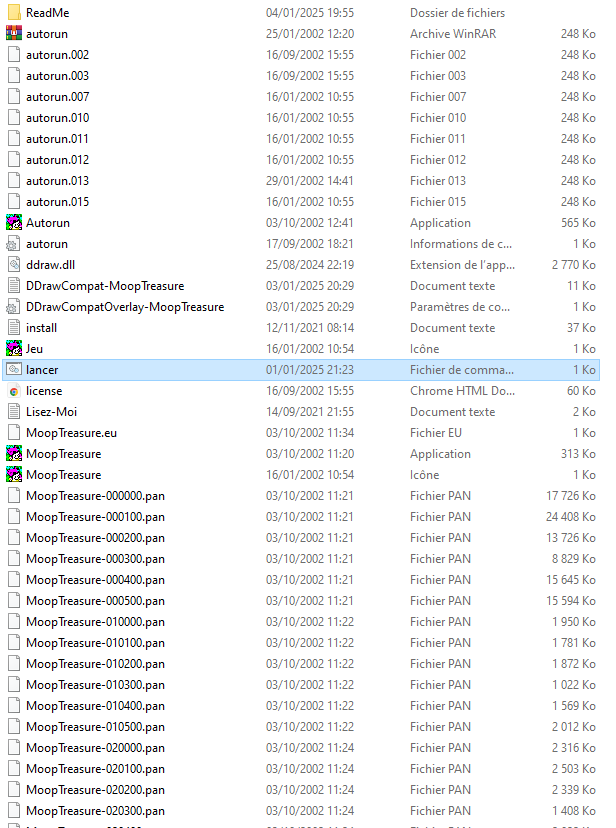Click the 'Fichier EU' type cell
The width and height of the screenshot is (616, 828).
coord(436,433)
